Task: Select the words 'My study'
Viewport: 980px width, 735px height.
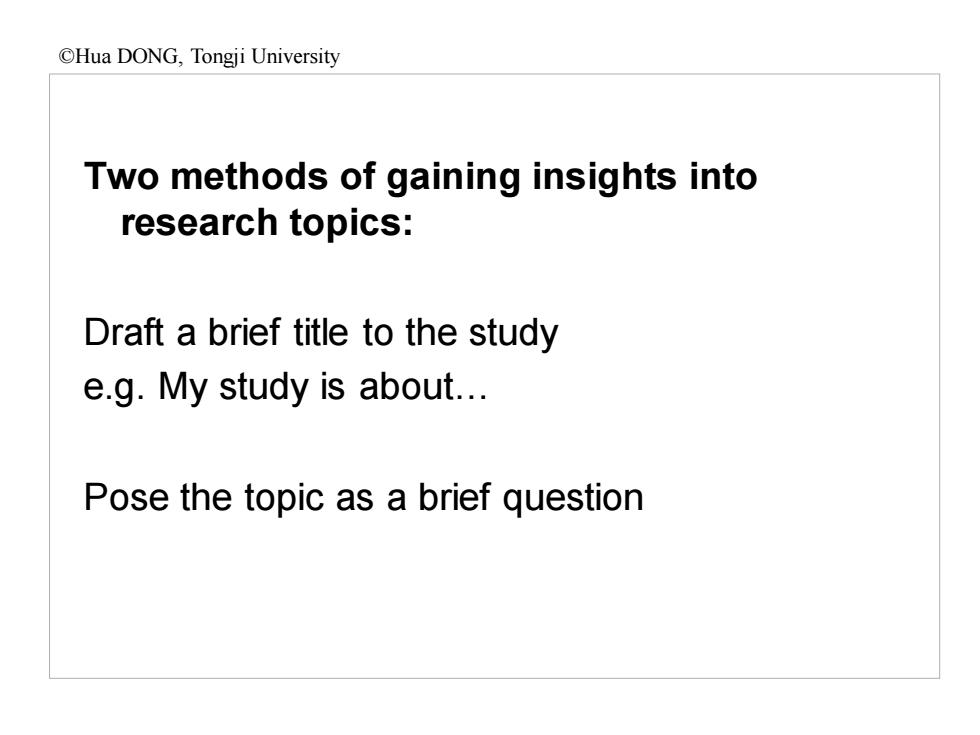Action: click(x=233, y=389)
